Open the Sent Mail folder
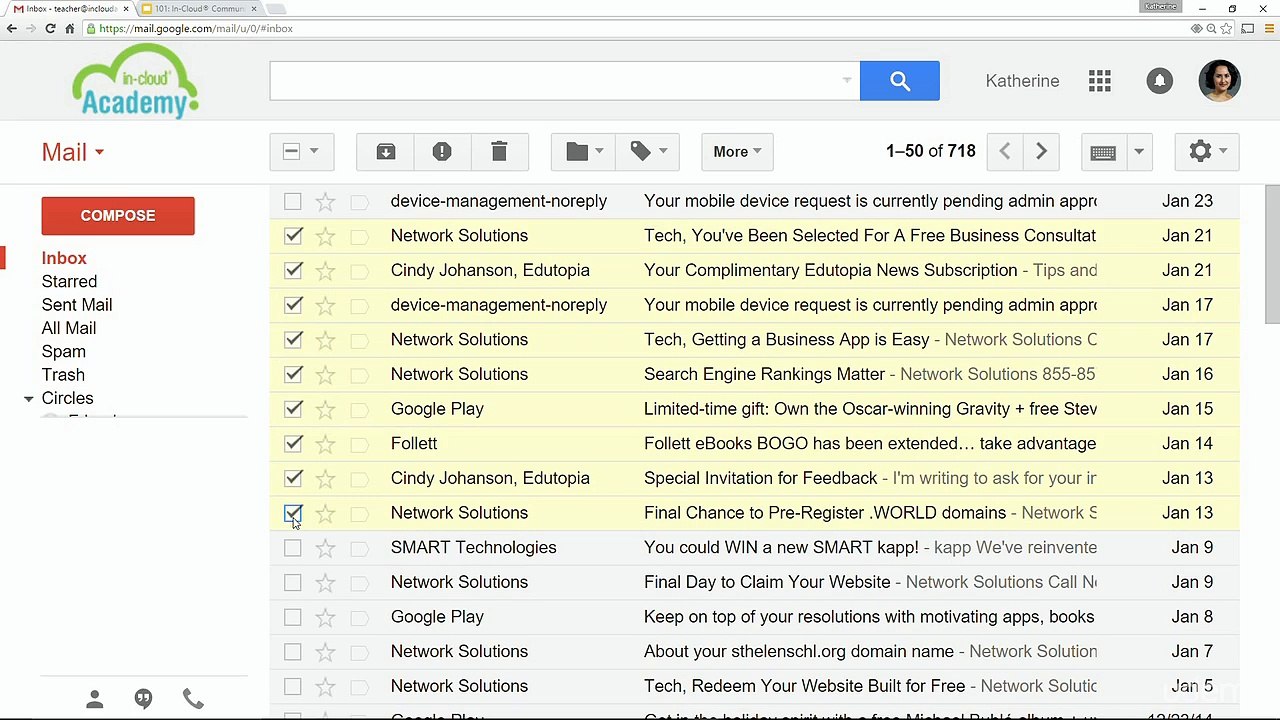This screenshot has width=1280, height=720. (77, 305)
